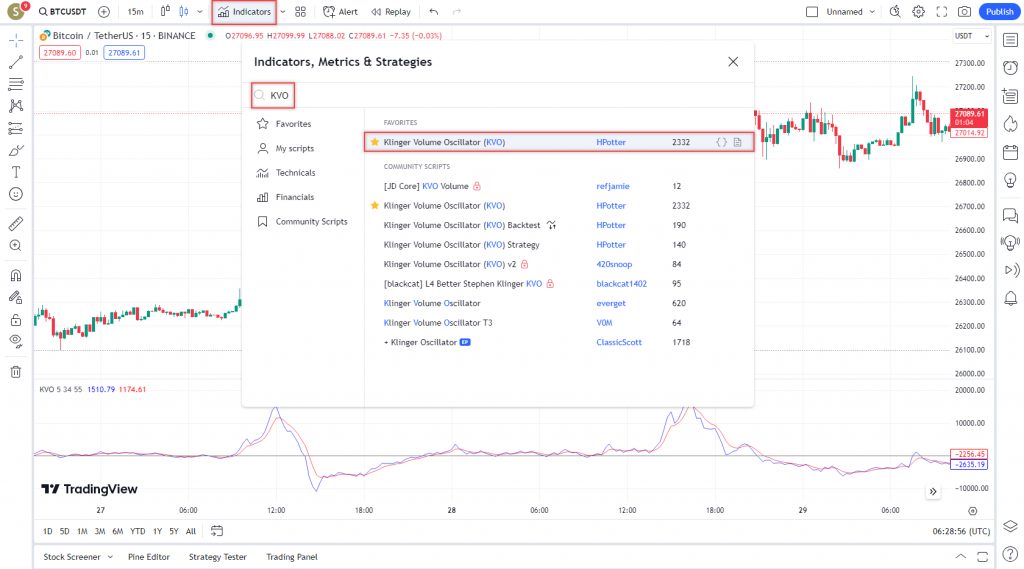Image resolution: width=1024 pixels, height=569 pixels.
Task: Open the 15m interval selector
Action: pyautogui.click(x=135, y=12)
